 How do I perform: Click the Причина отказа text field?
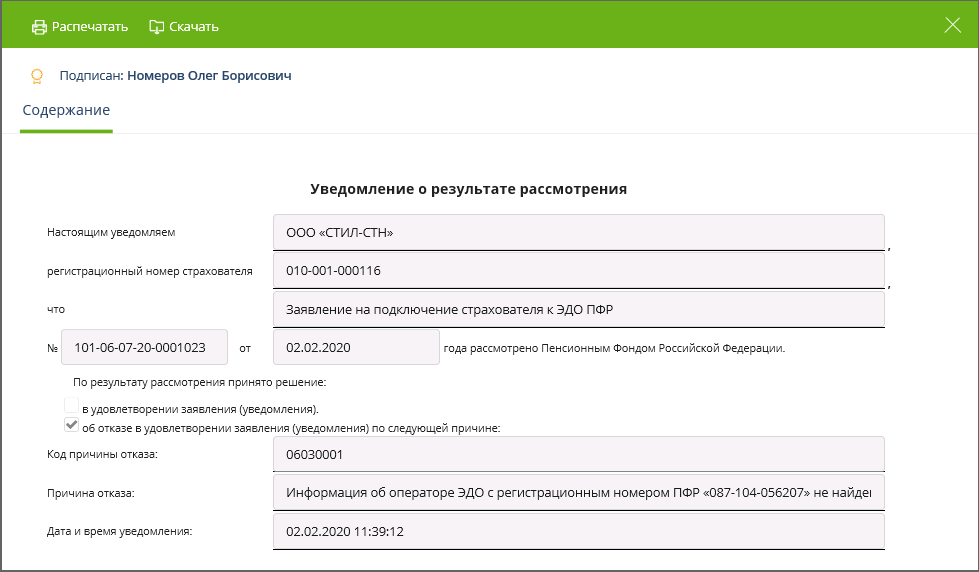click(578, 493)
